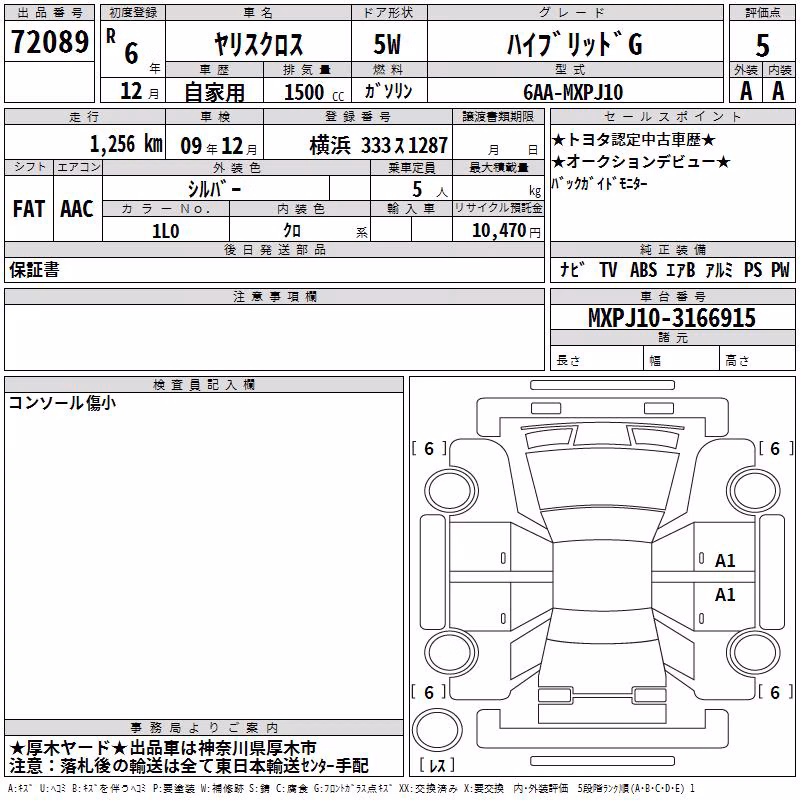Viewport: 800px width, 800px height.
Task: Click the lower A1 damage mark
Action: click(725, 594)
